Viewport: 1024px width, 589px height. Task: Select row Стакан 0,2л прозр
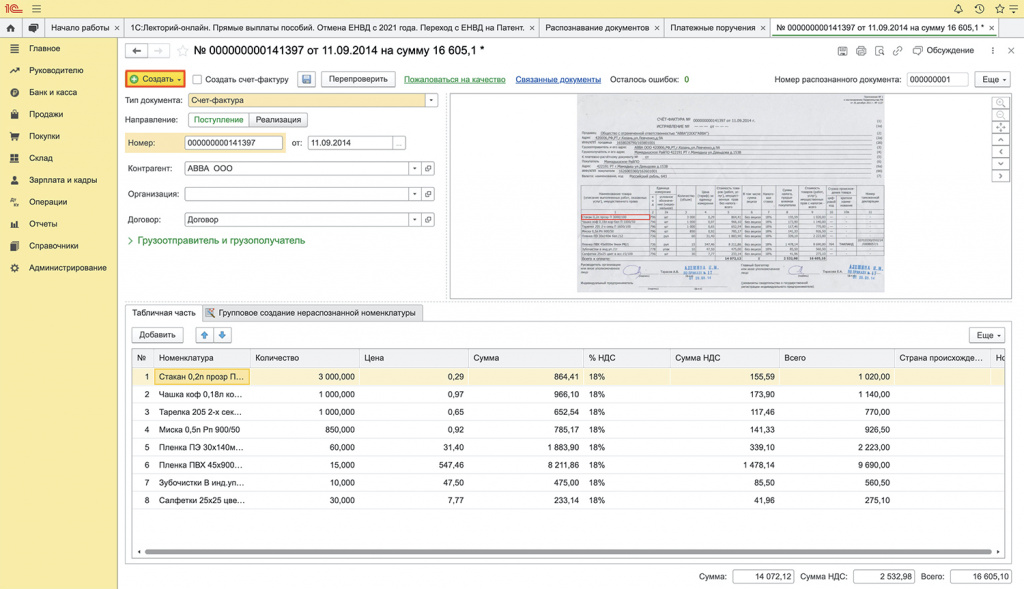(x=202, y=377)
